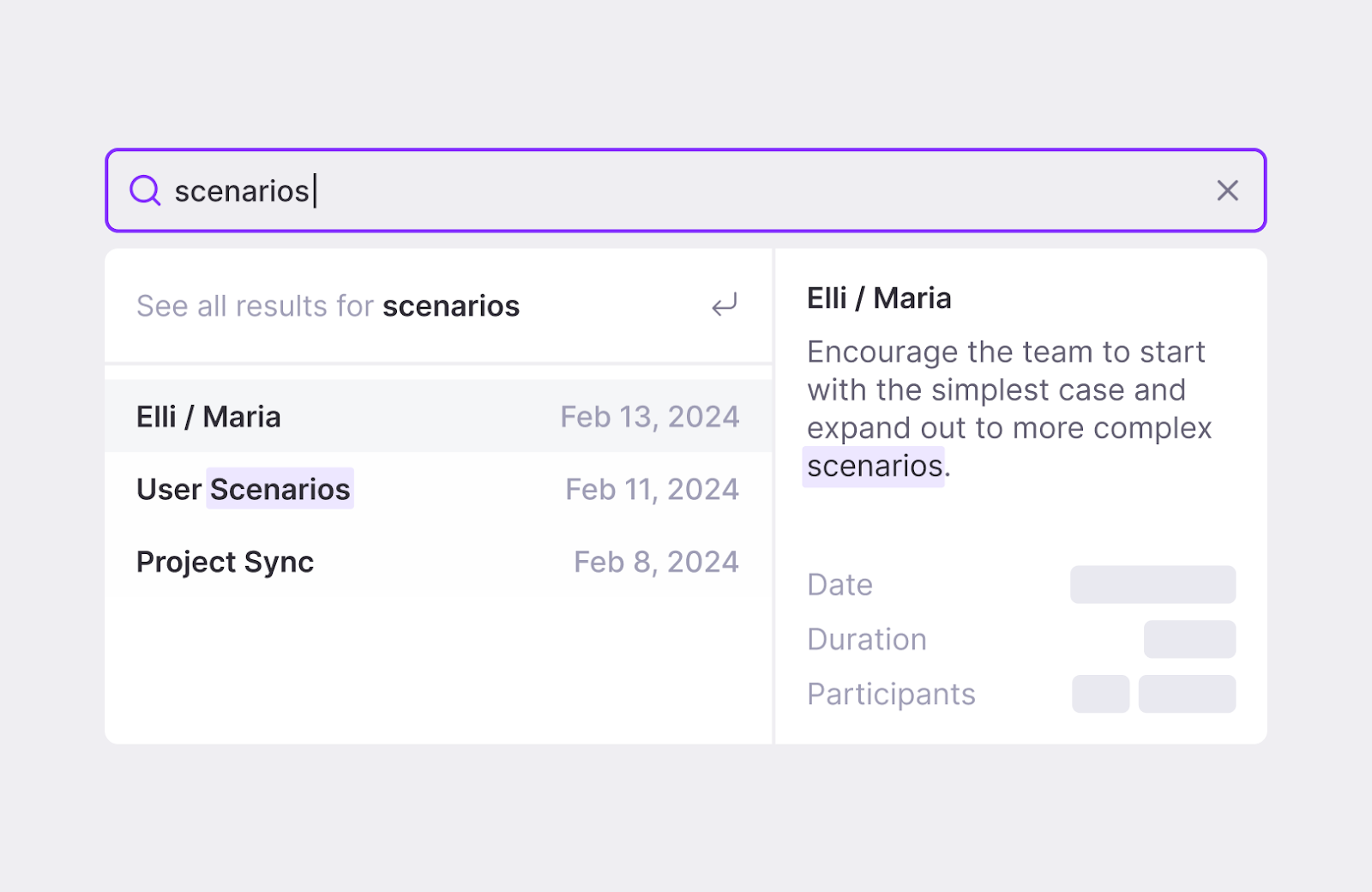This screenshot has height=892, width=1372.
Task: Click the Date placeholder value
Action: tap(1152, 584)
